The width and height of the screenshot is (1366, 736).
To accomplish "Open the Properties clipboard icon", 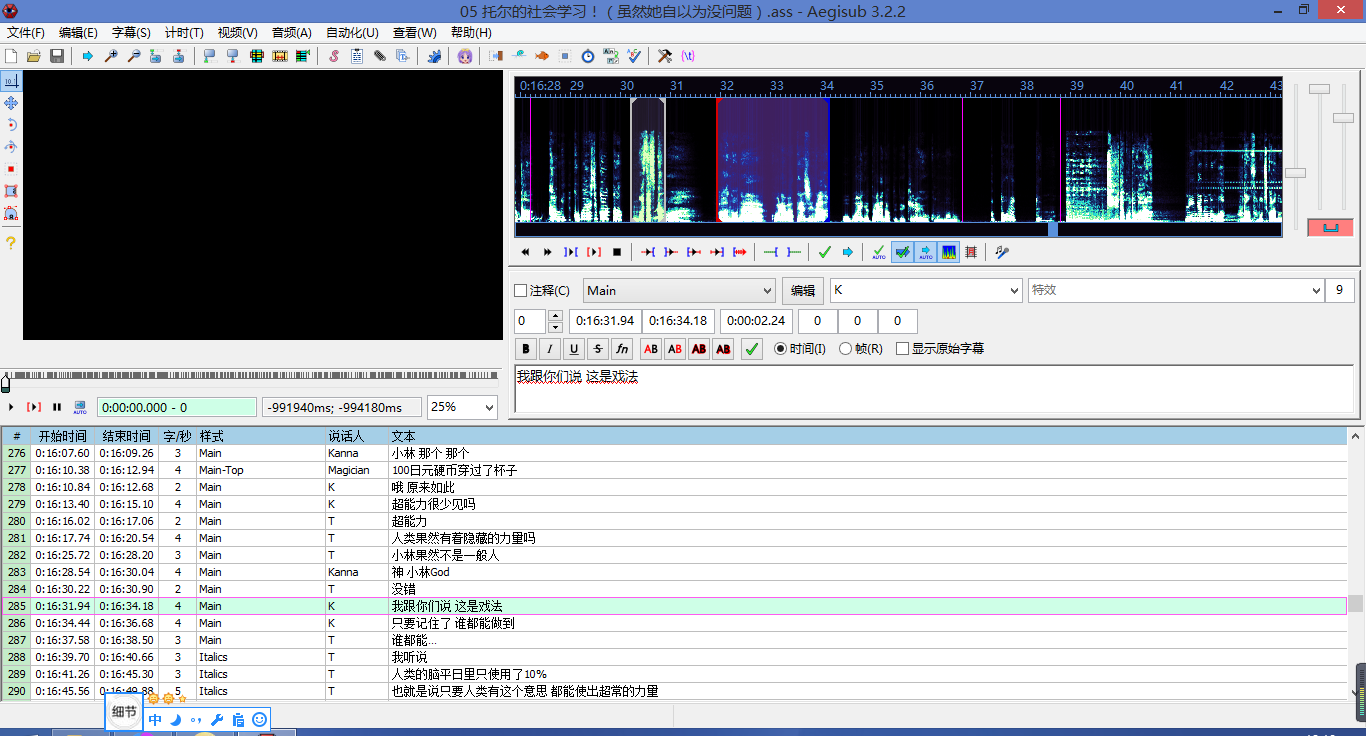I will [x=357, y=56].
